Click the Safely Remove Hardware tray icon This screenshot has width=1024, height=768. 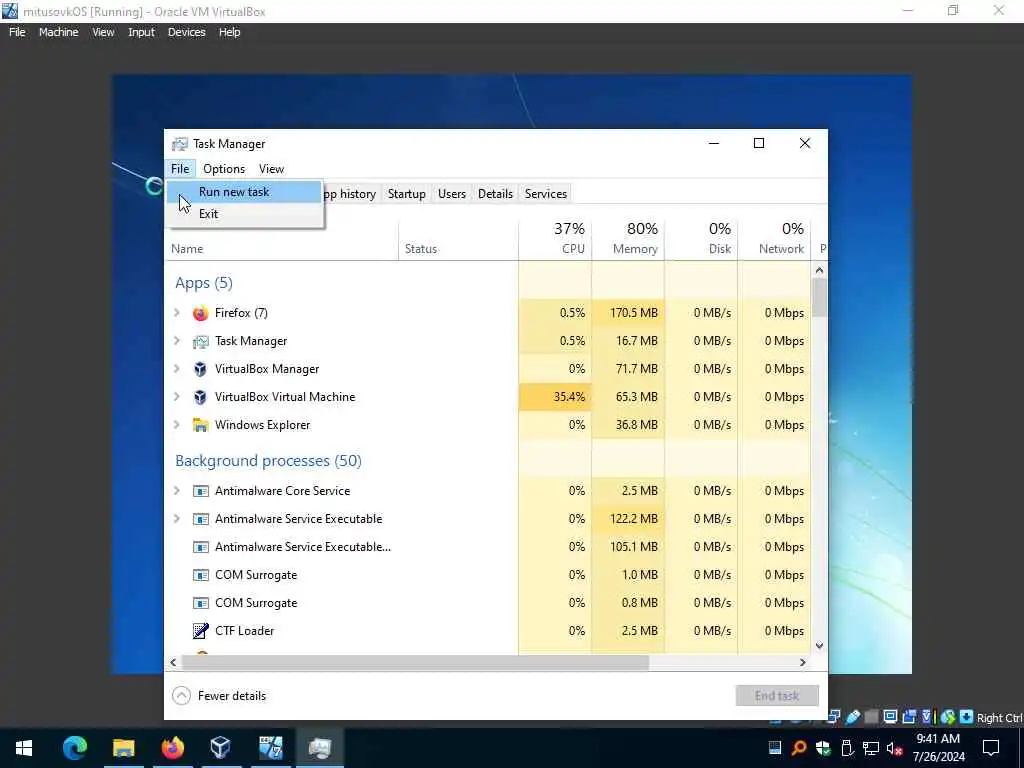(x=847, y=748)
